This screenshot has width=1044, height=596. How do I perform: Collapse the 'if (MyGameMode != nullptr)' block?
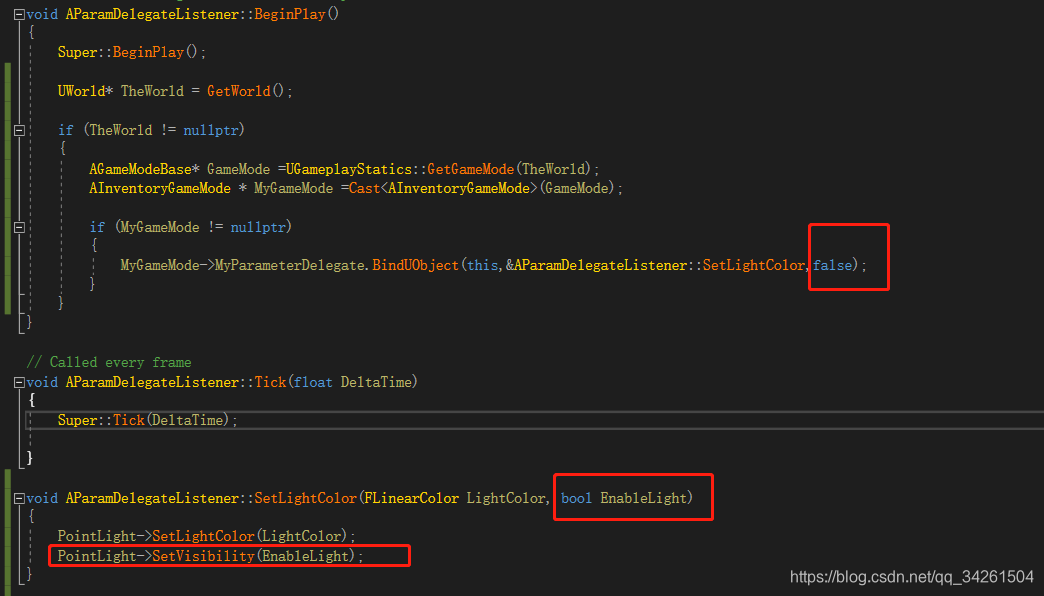coord(19,227)
